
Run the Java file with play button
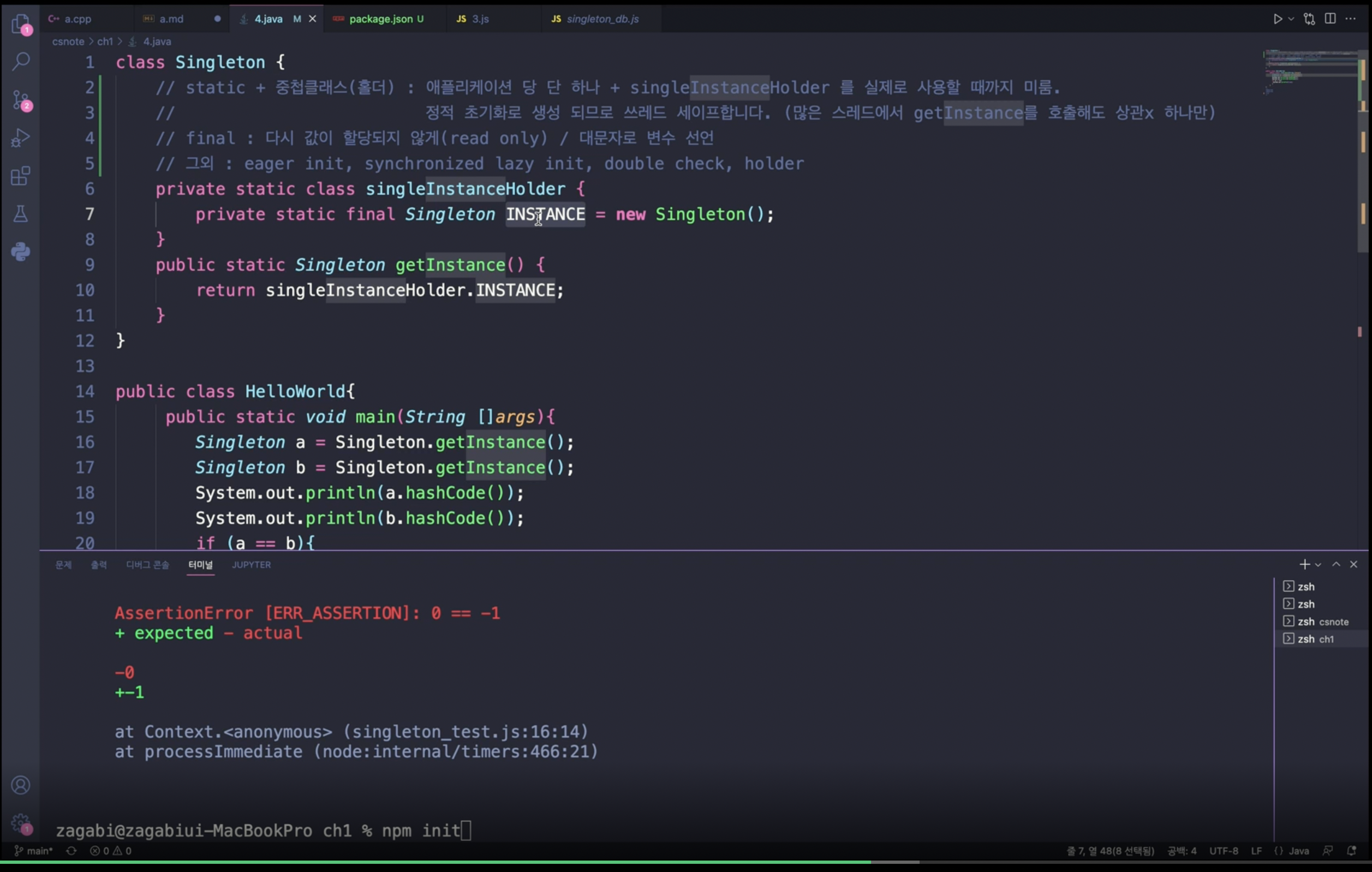click(1278, 19)
